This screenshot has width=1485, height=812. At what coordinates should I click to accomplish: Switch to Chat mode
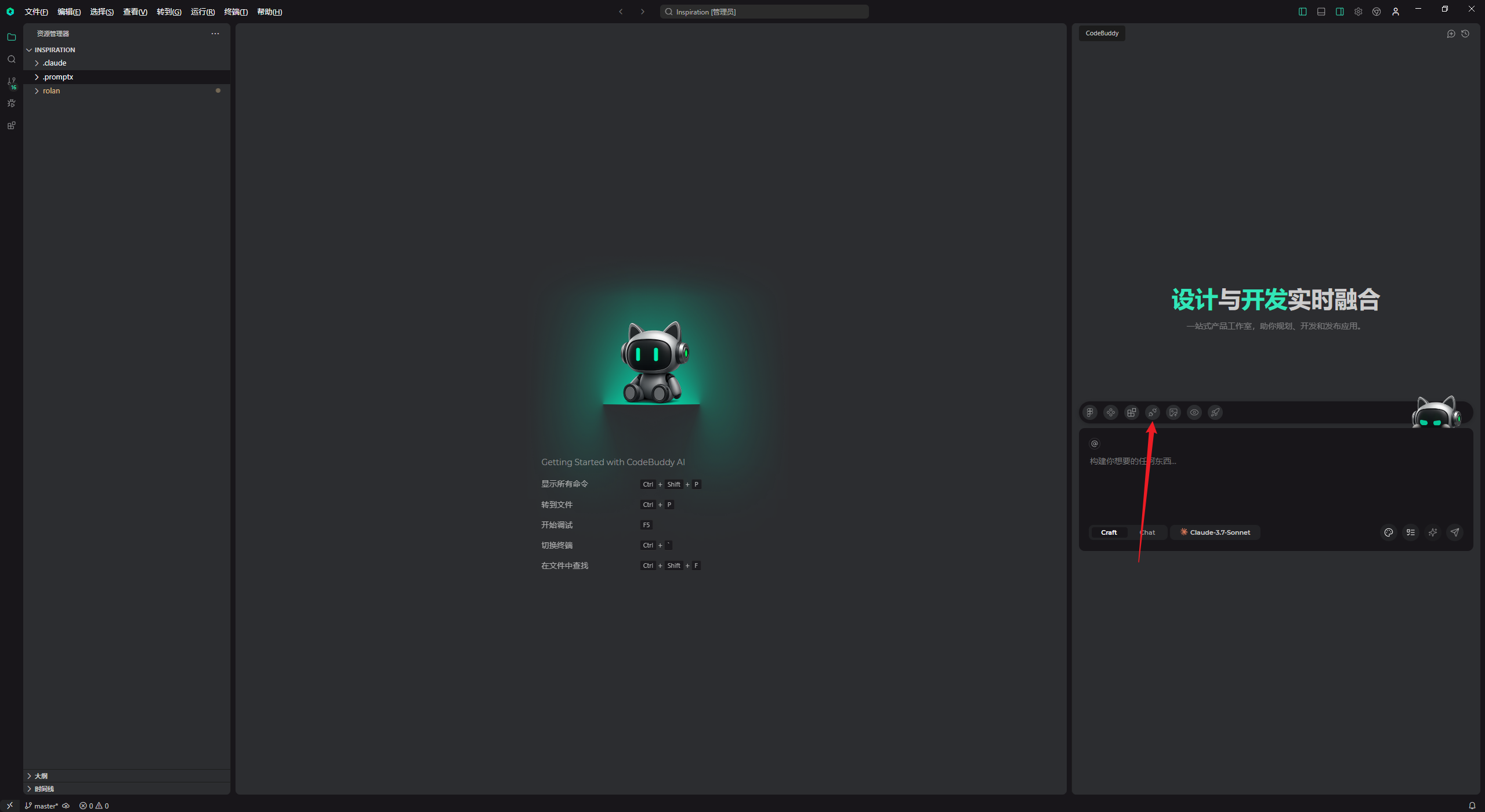pyautogui.click(x=1147, y=532)
